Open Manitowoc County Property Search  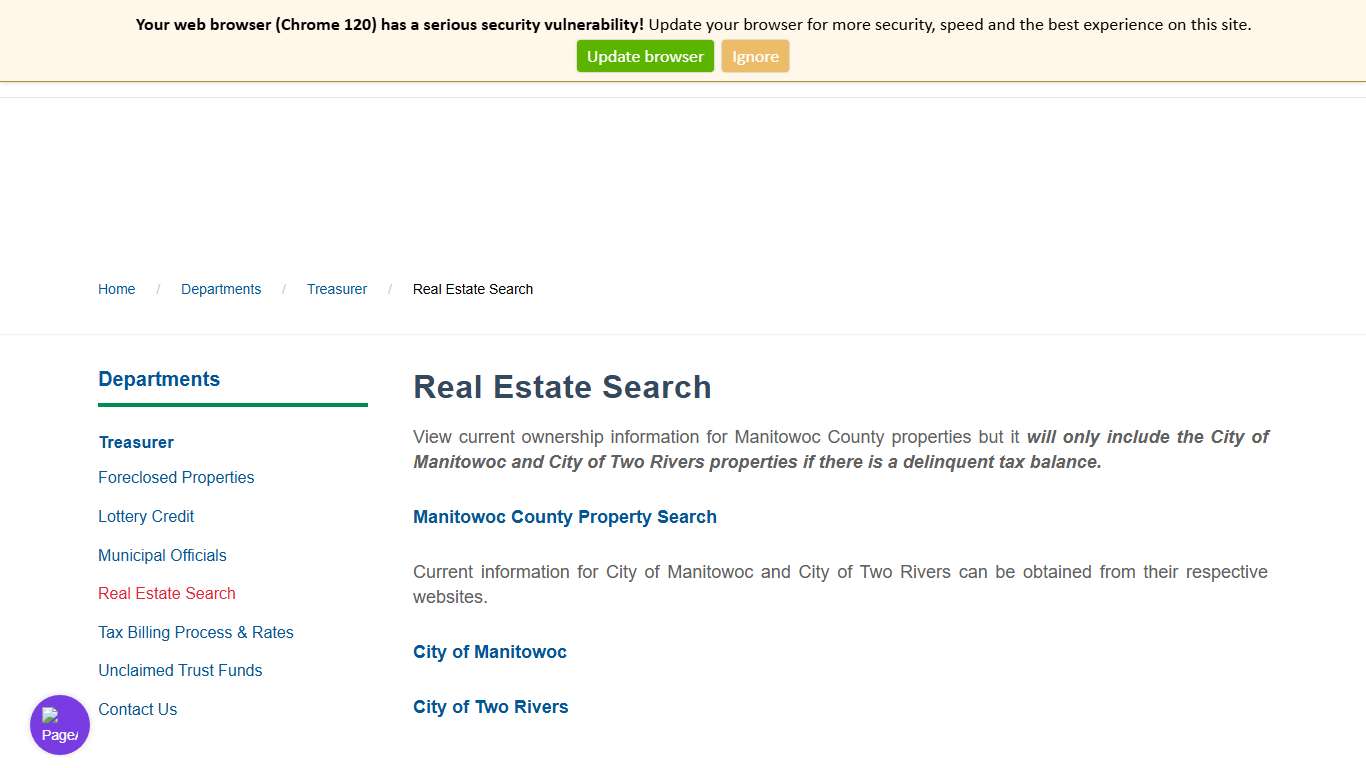(x=565, y=517)
